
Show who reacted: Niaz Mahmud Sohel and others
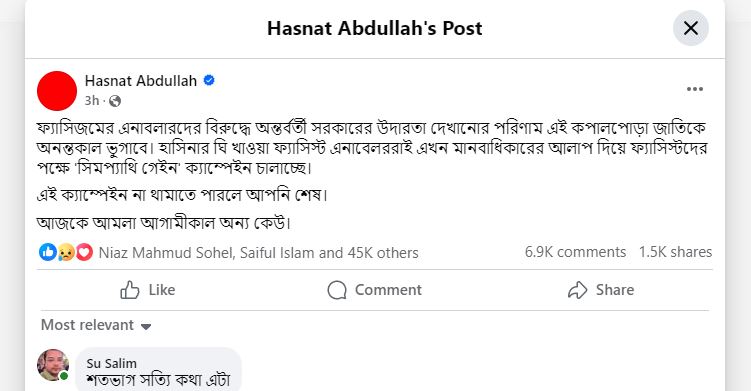pos(259,253)
